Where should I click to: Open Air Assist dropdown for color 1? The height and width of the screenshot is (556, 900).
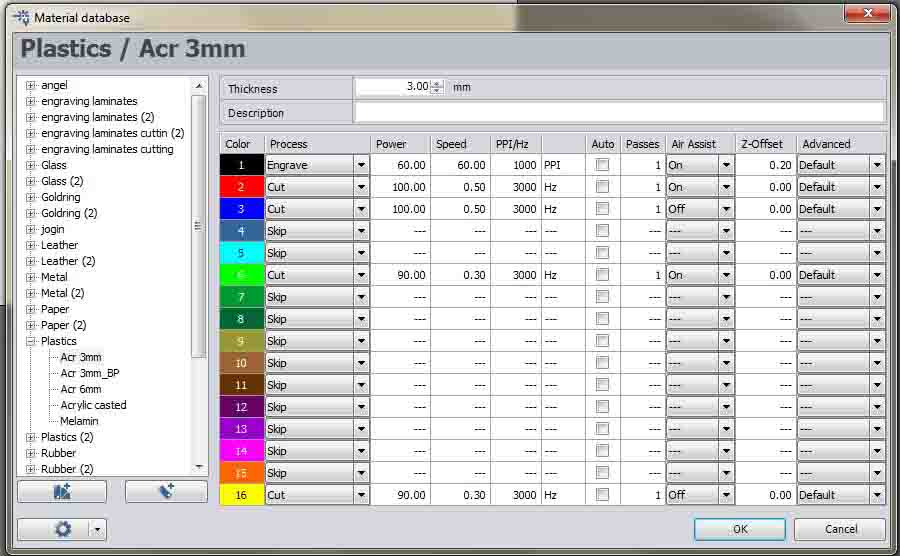[726, 165]
